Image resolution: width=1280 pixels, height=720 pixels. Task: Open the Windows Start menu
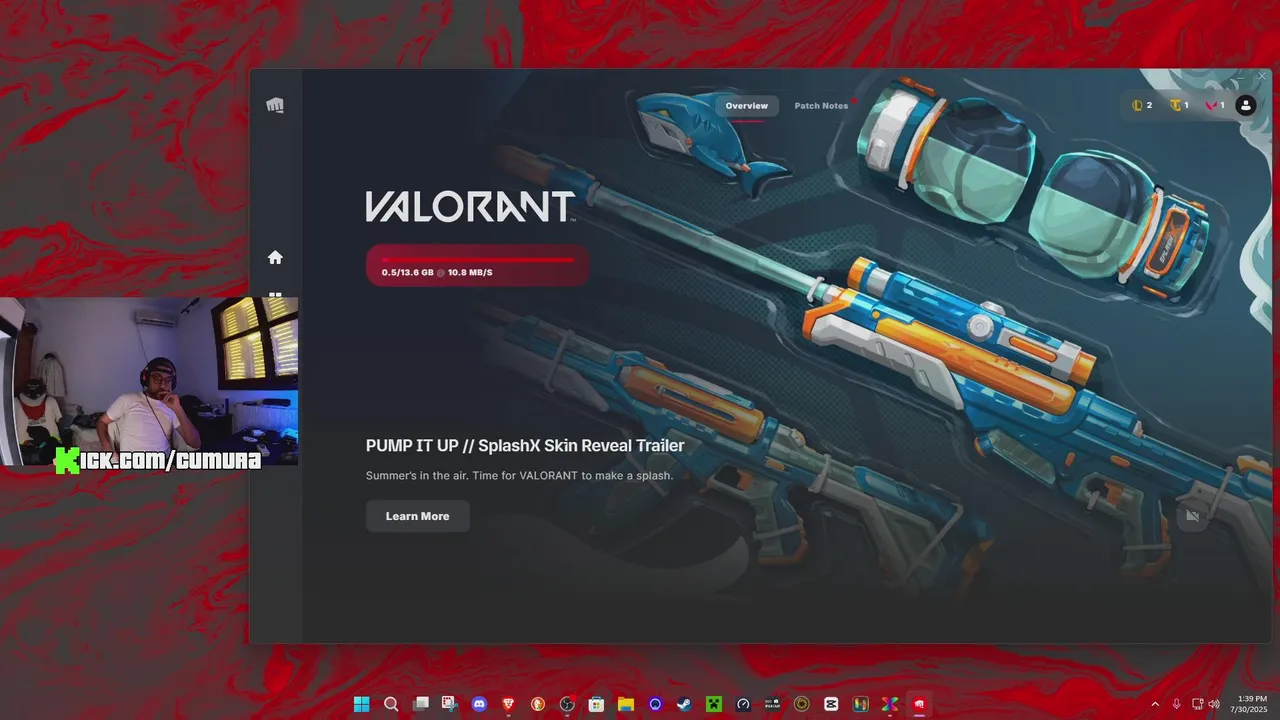(x=361, y=704)
